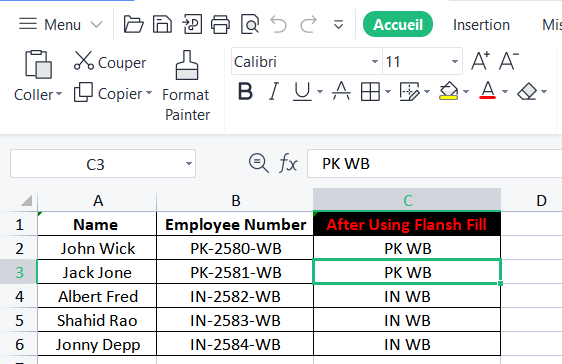Switch to the Accueil tab

pos(398,24)
